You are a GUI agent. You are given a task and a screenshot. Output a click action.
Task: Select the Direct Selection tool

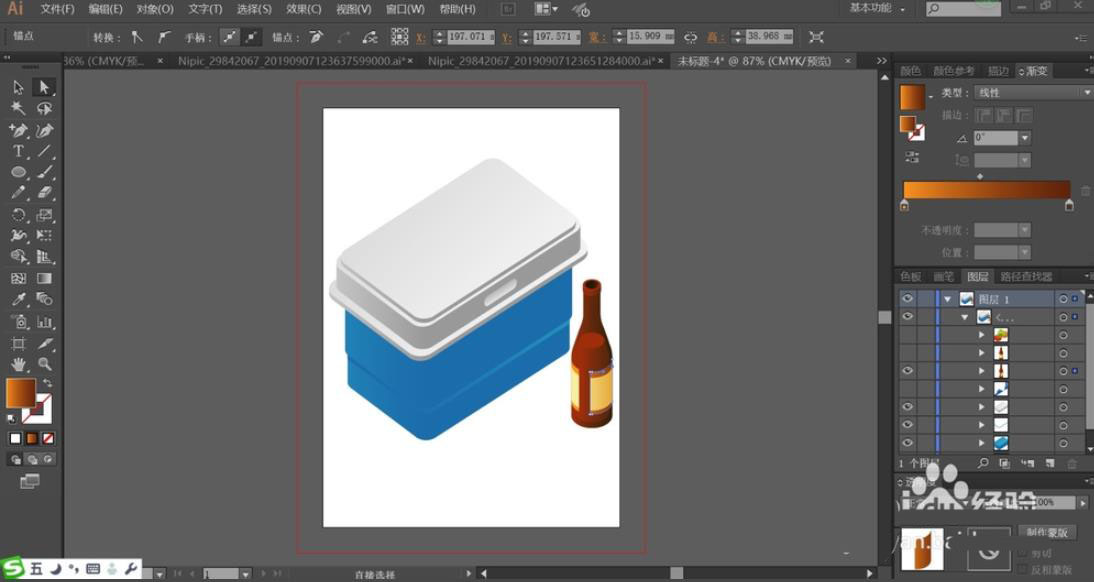point(44,88)
